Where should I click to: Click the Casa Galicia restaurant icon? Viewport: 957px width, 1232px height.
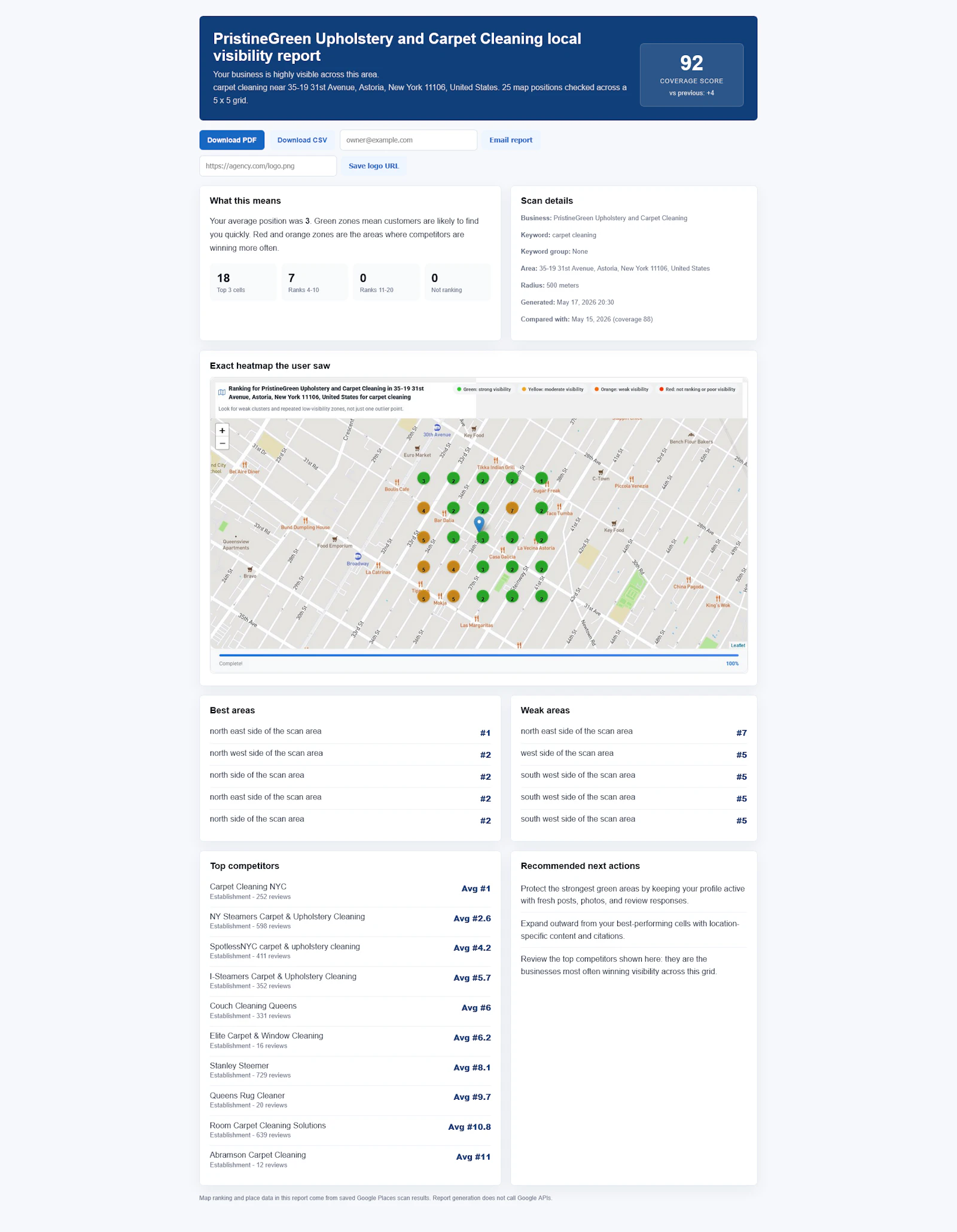click(x=502, y=550)
